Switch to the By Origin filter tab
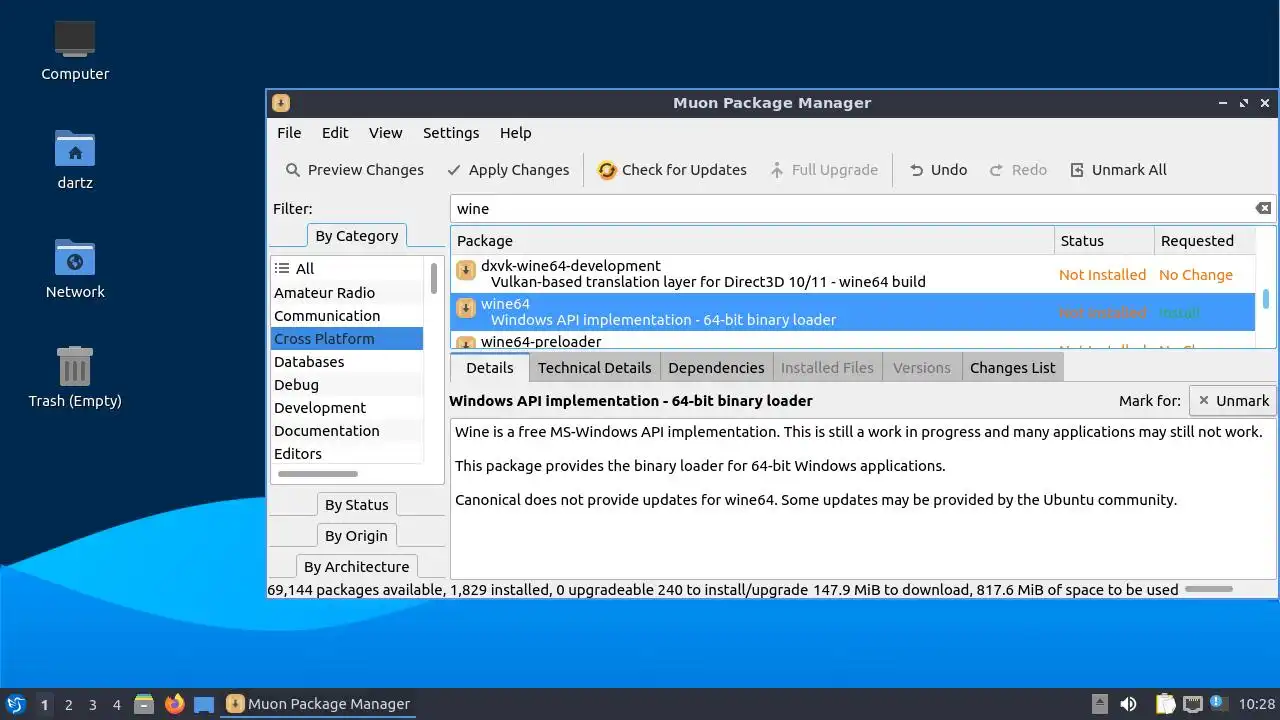The image size is (1280, 720). (356, 536)
